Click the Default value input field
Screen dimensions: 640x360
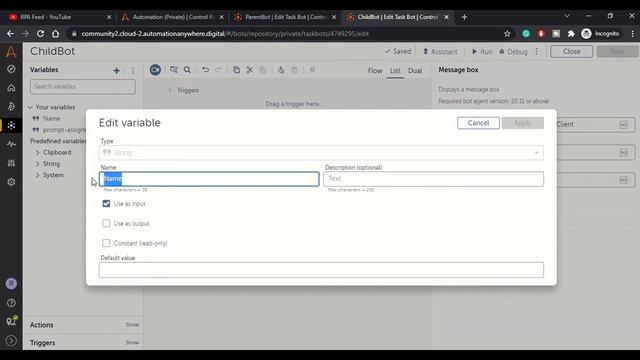coord(321,270)
